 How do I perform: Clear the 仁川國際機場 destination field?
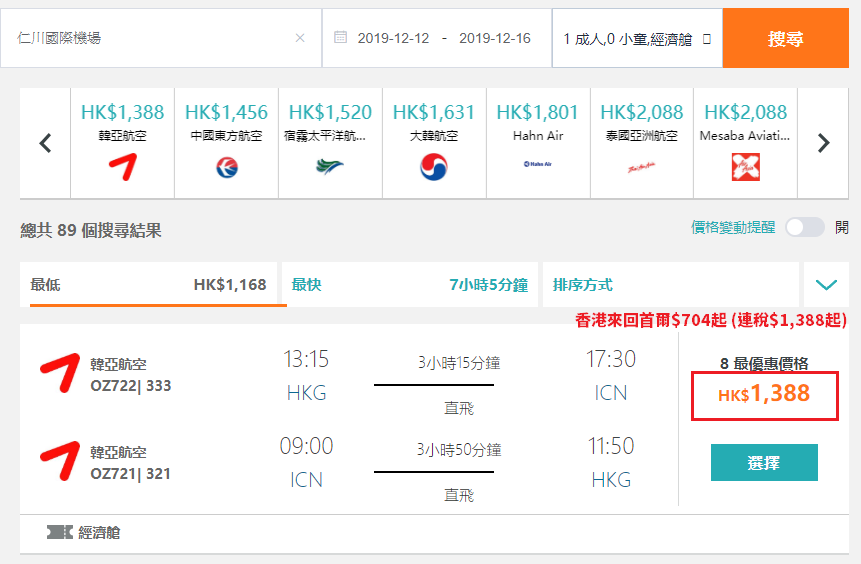click(300, 38)
